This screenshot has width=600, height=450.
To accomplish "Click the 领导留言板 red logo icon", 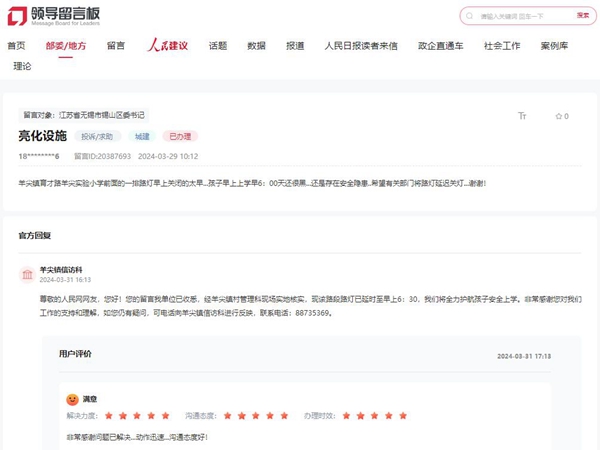I will [18, 16].
